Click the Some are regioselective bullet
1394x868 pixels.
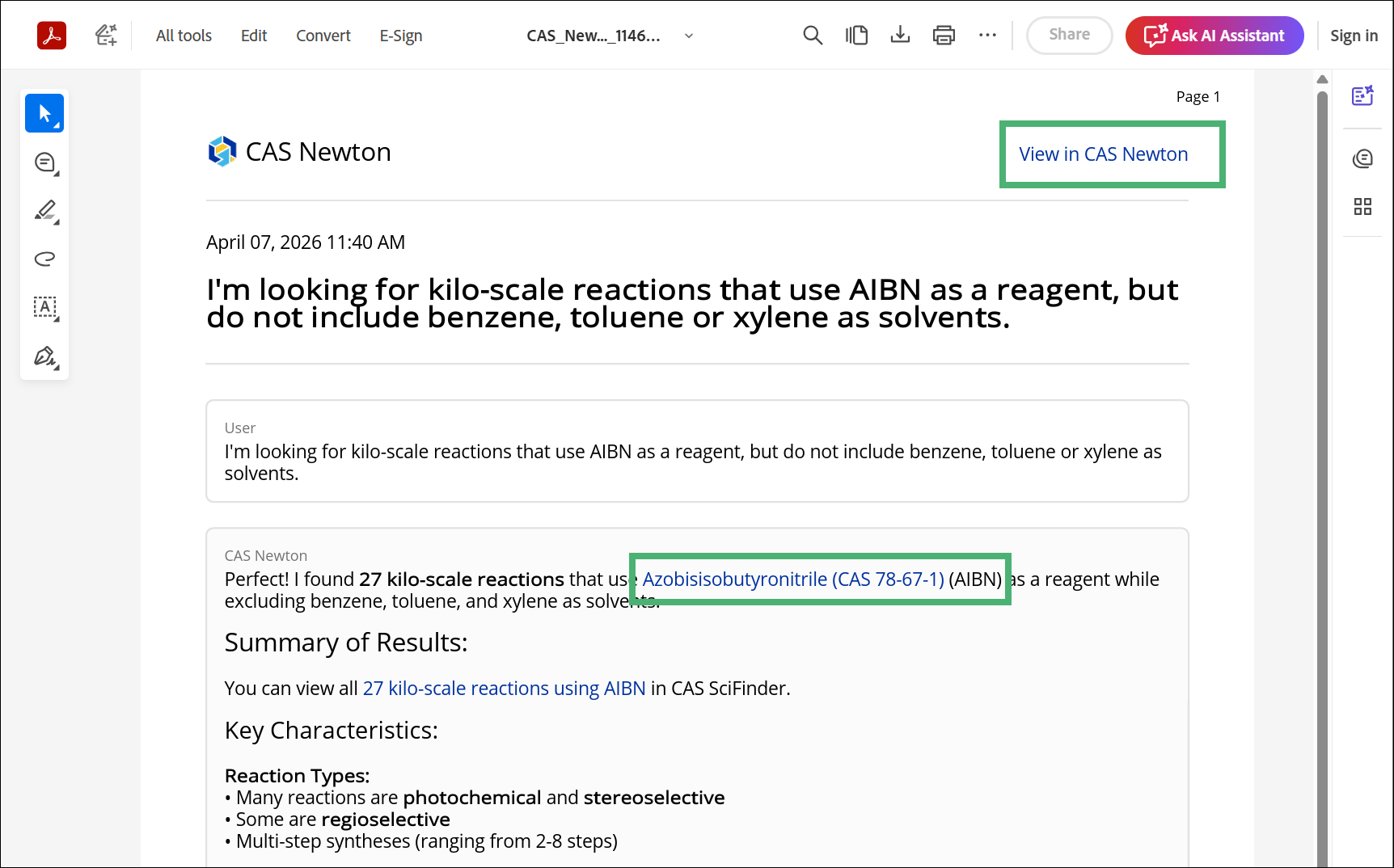337,820
